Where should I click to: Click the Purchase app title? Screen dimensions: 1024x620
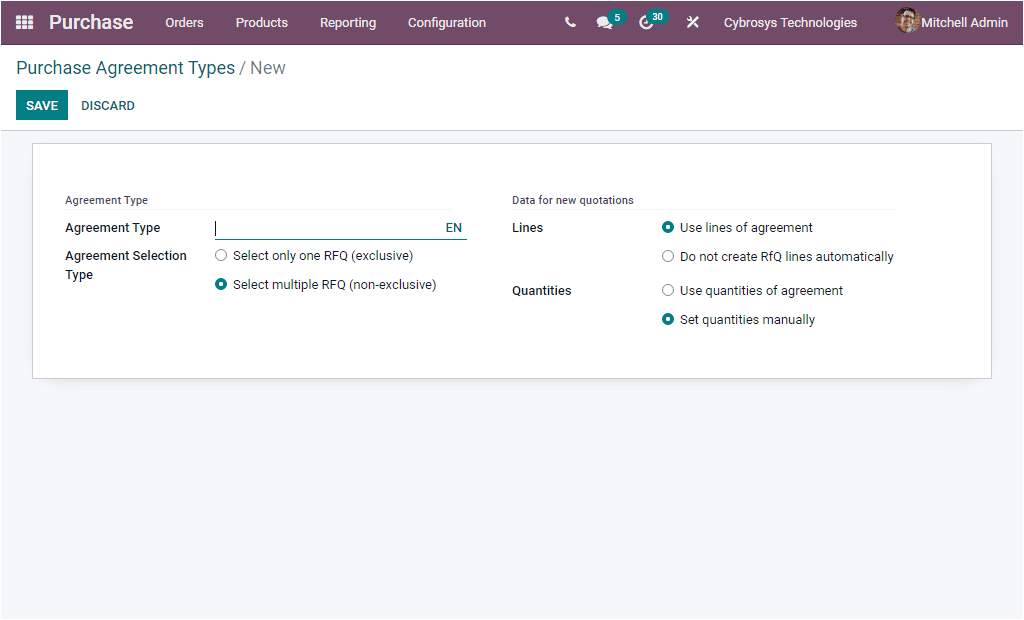90,21
